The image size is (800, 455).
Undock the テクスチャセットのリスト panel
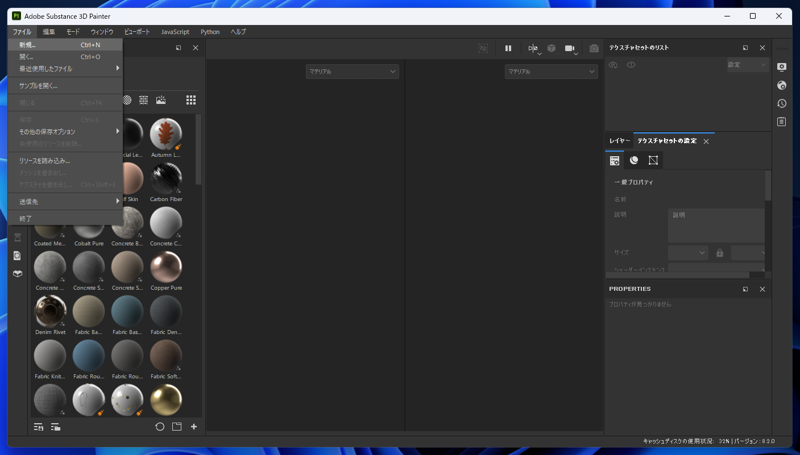tap(745, 47)
